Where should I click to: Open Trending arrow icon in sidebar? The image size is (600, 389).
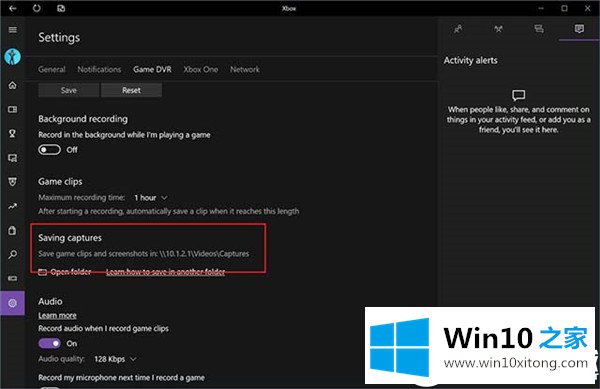(13, 207)
